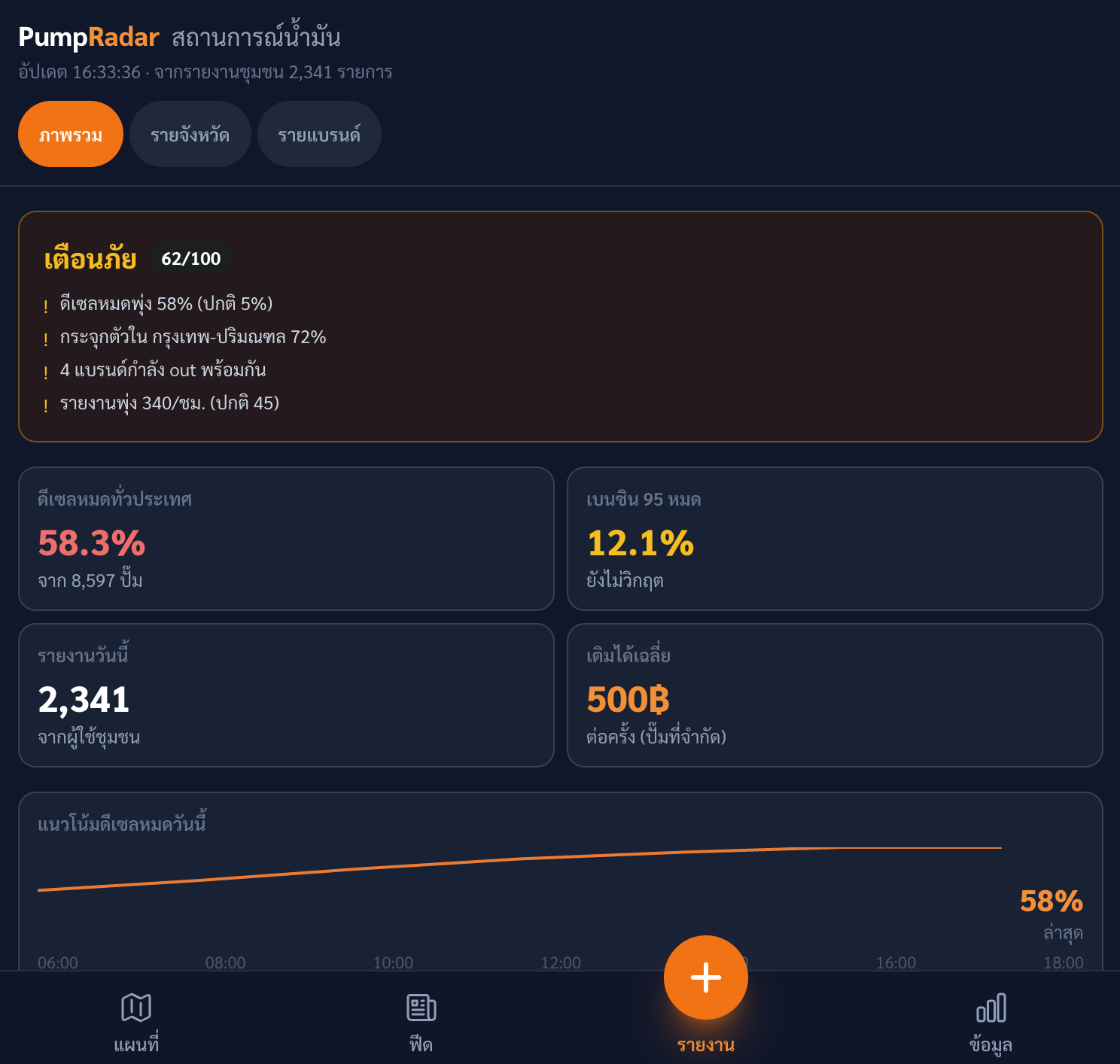1120x1064 pixels.
Task: Open the bar-chart data icon
Action: [x=991, y=1008]
